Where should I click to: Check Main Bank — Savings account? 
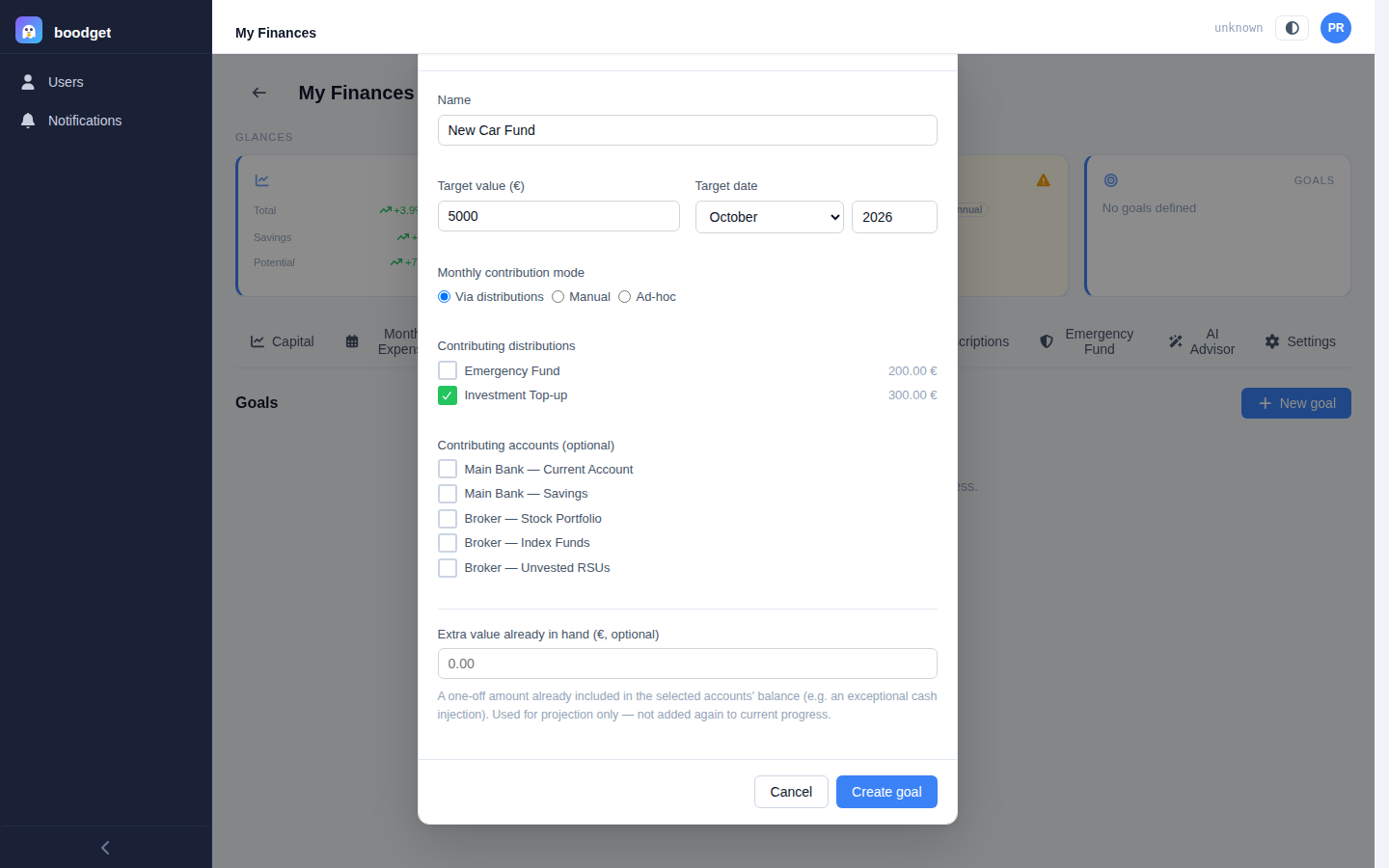448,494
